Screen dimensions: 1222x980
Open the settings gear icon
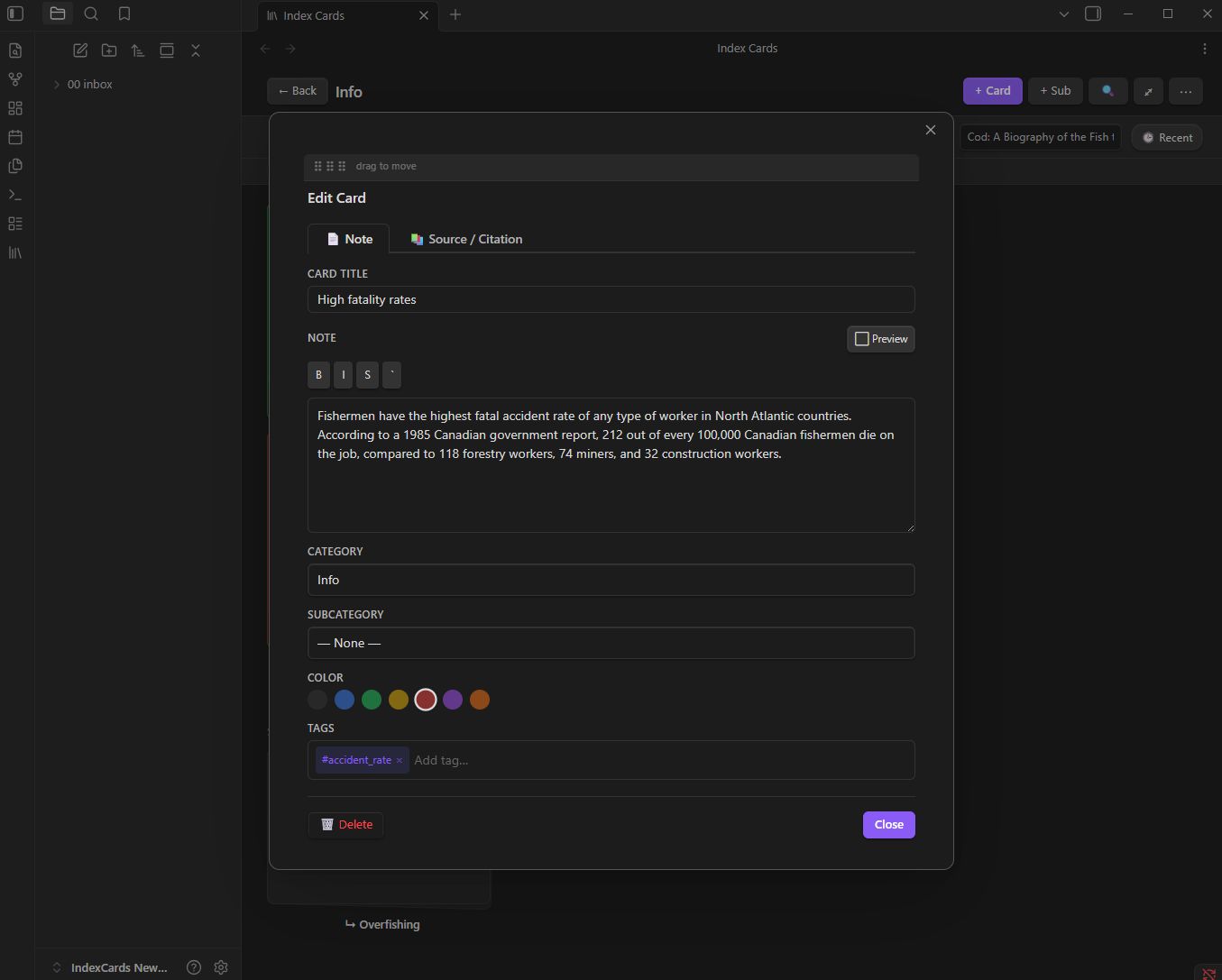click(221, 967)
